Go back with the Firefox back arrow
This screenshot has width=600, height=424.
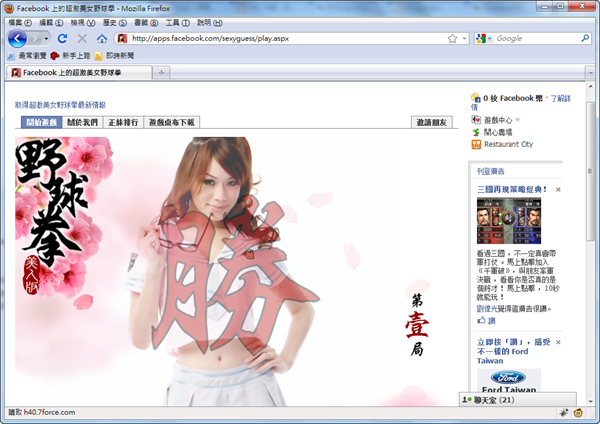click(17, 38)
